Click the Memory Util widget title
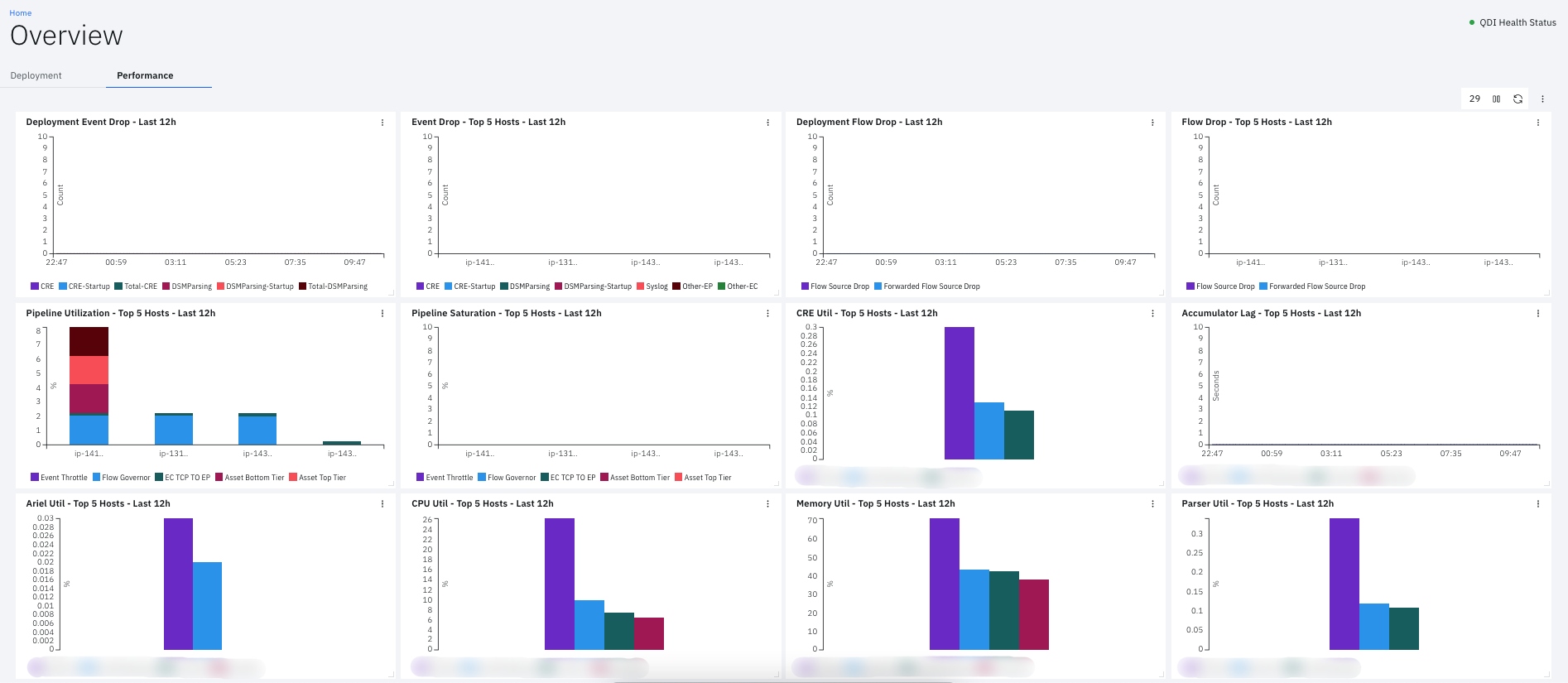 (x=875, y=503)
